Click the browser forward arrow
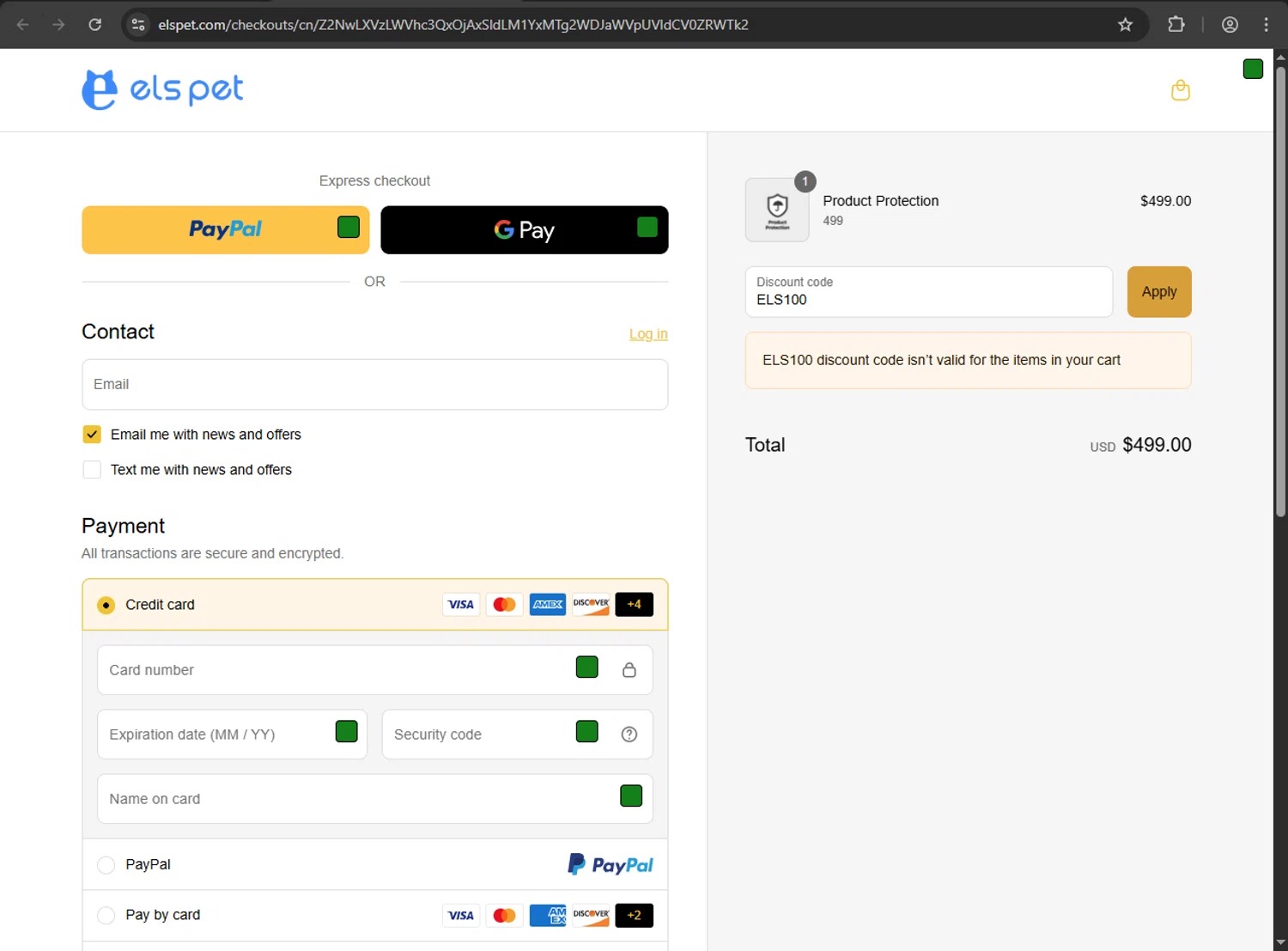1288x951 pixels. (x=58, y=24)
